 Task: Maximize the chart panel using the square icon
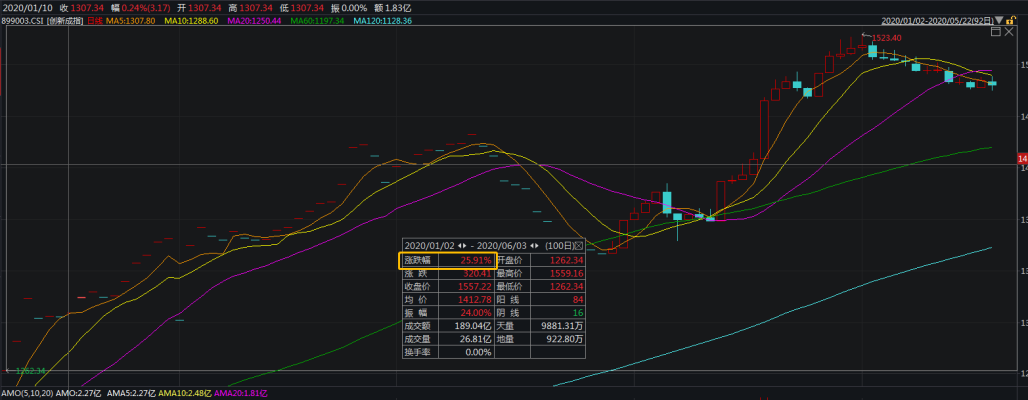click(x=995, y=32)
